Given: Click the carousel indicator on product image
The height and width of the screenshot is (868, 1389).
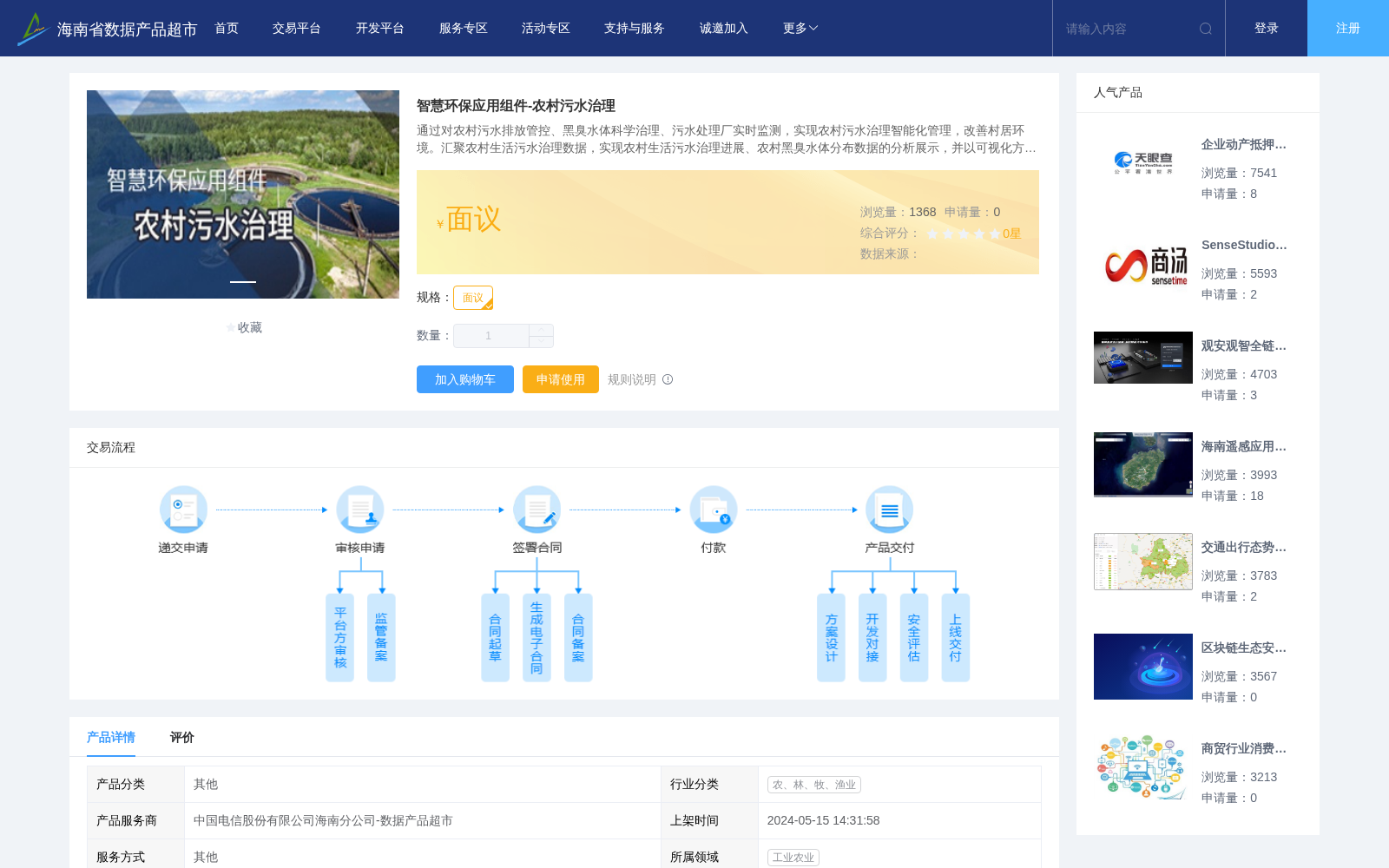Looking at the screenshot, I should 243,282.
